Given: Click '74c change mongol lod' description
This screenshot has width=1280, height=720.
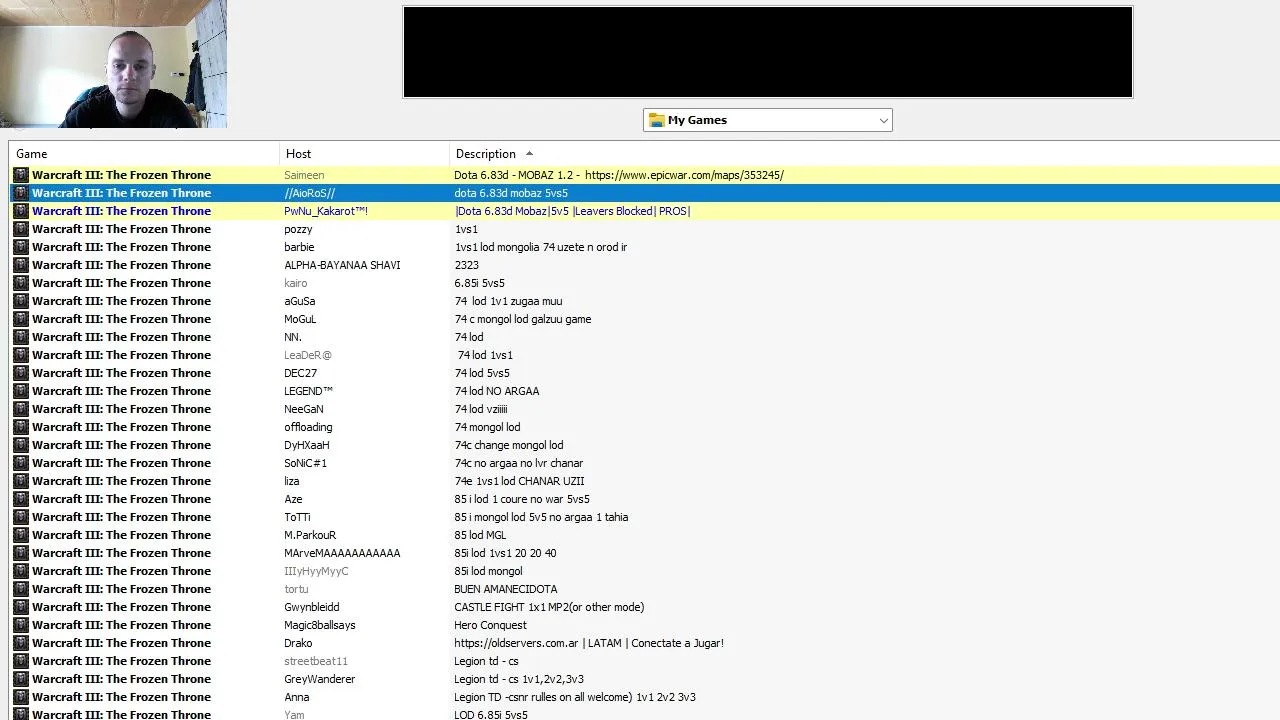Looking at the screenshot, I should 508,445.
